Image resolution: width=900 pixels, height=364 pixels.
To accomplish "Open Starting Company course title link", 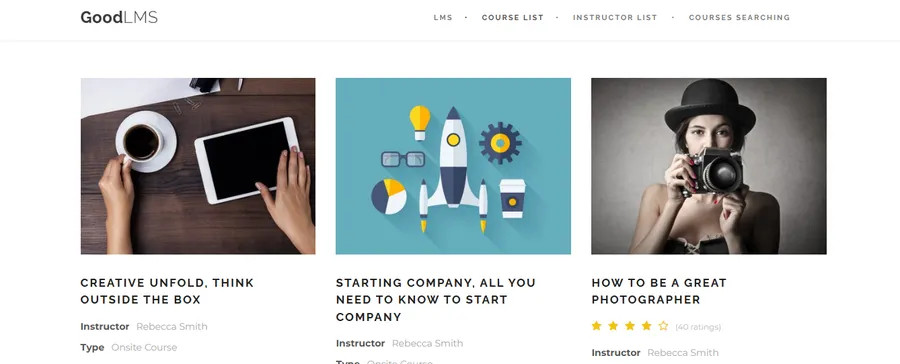I will 436,300.
